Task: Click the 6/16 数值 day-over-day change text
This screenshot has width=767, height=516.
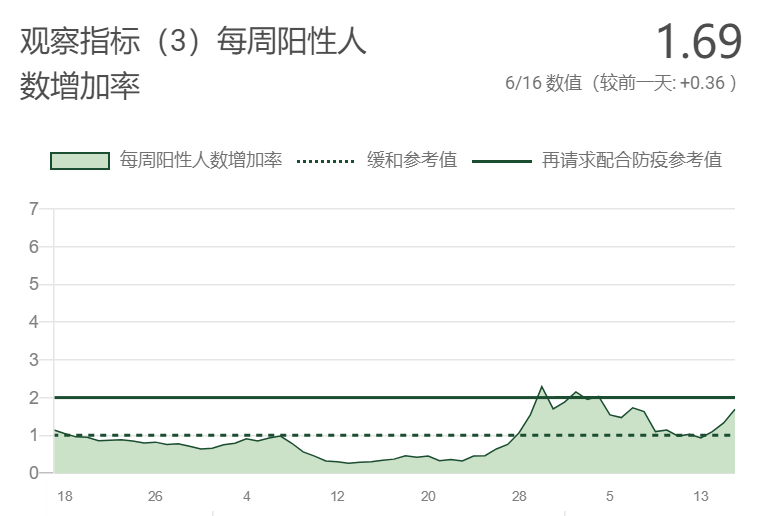Action: pyautogui.click(x=621, y=83)
